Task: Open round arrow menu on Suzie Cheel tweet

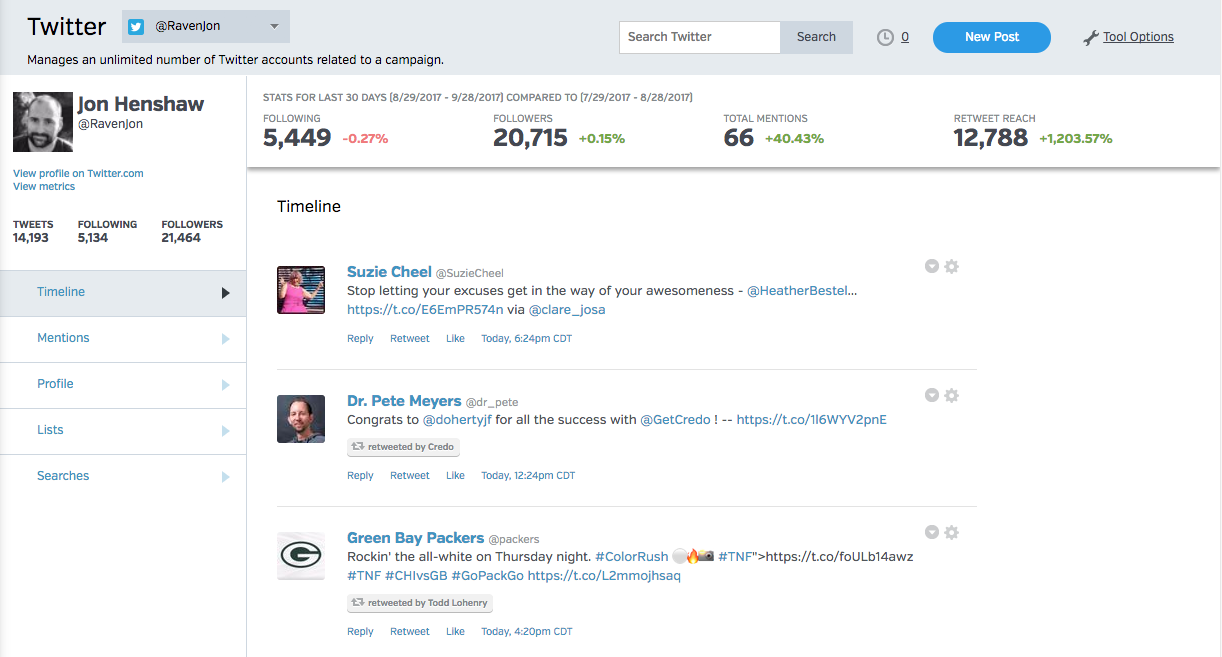Action: click(x=932, y=267)
